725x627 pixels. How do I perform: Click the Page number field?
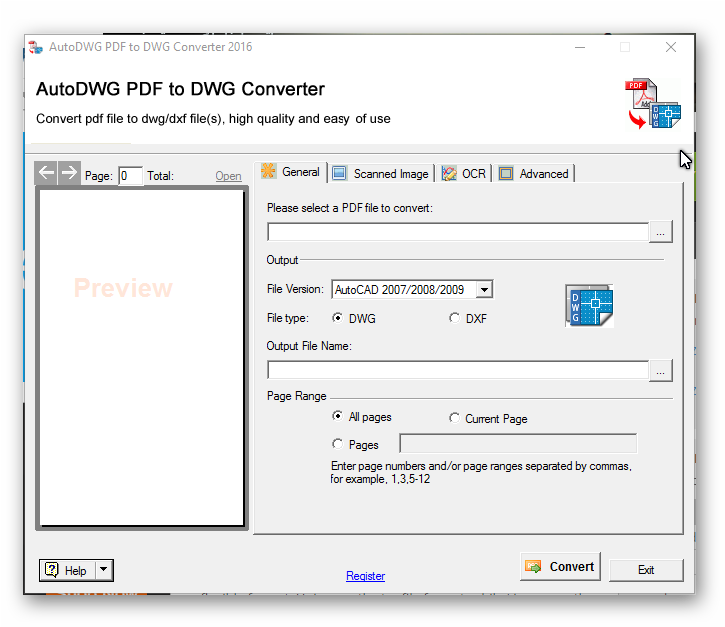point(130,176)
